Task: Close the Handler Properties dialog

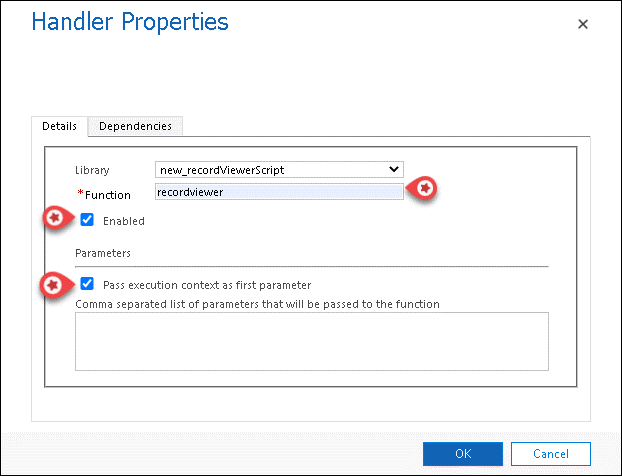Action: coord(583,23)
